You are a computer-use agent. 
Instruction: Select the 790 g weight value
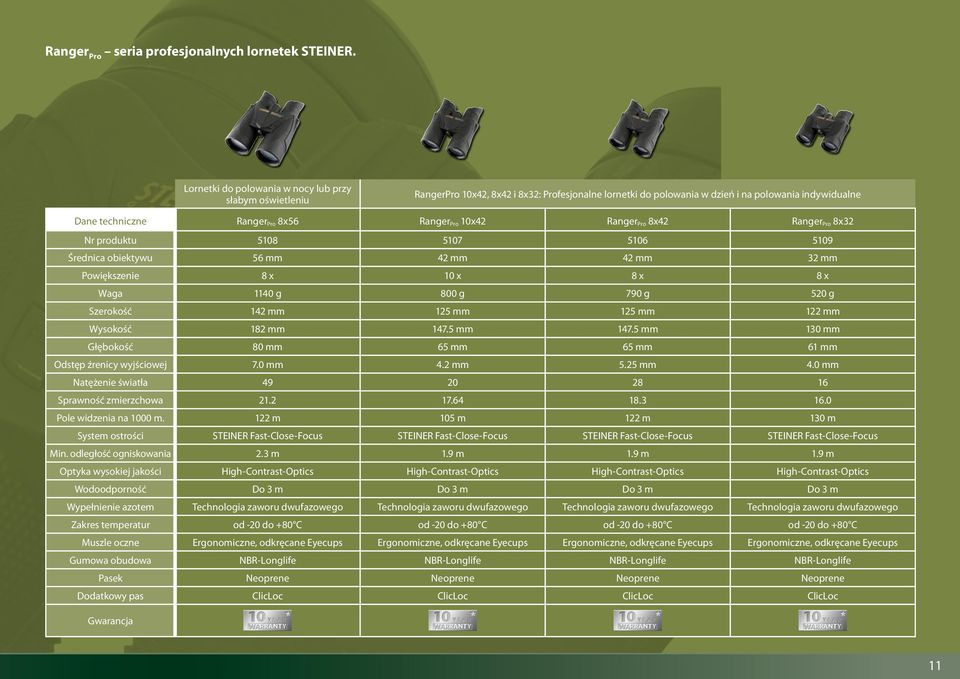[637, 293]
